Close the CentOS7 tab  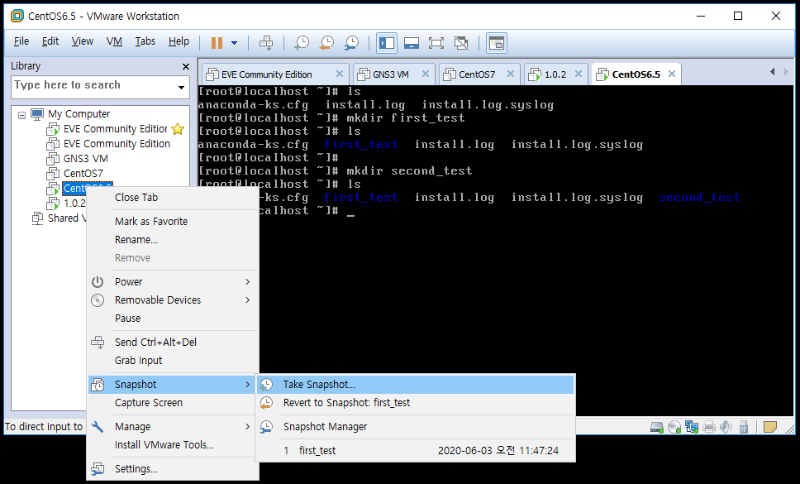pyautogui.click(x=510, y=74)
